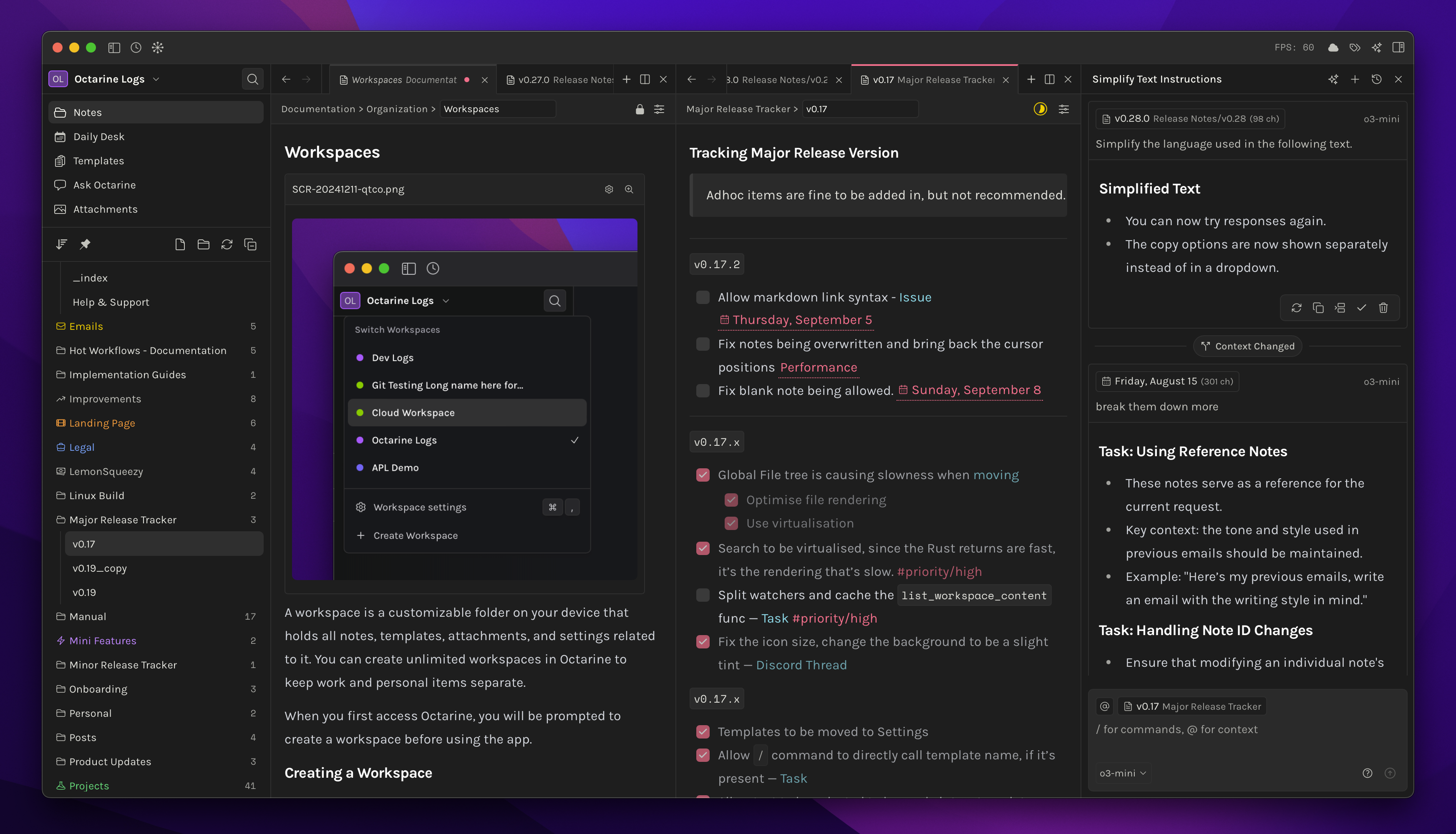The image size is (1456, 834).
Task: Open the history clock icon in title bar
Action: coord(136,48)
